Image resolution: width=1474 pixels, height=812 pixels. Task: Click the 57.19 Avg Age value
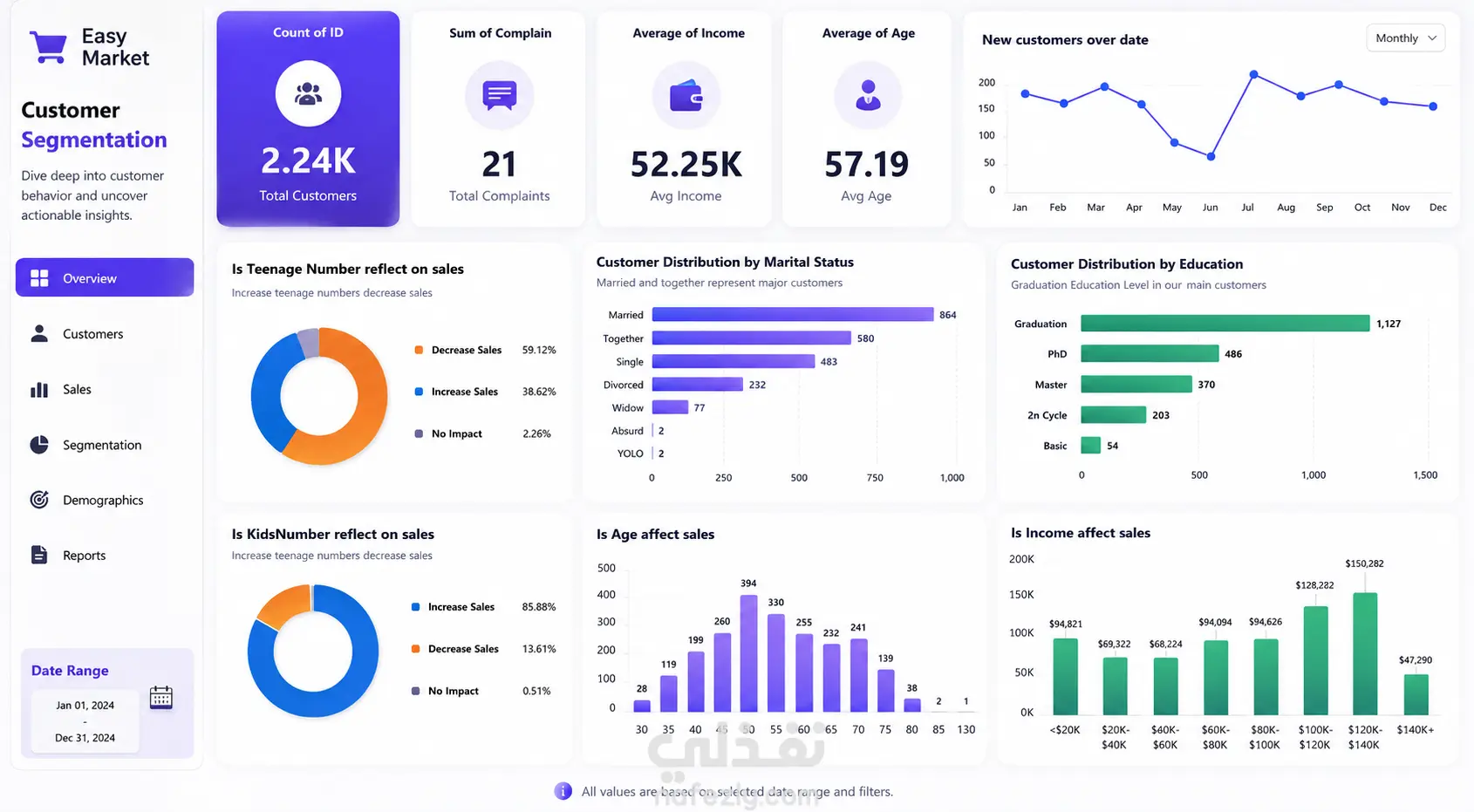click(x=867, y=164)
